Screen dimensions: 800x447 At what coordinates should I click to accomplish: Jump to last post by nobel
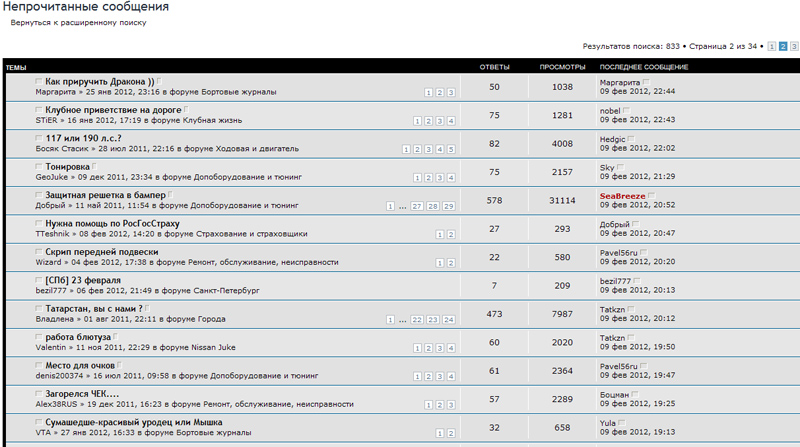tap(627, 111)
